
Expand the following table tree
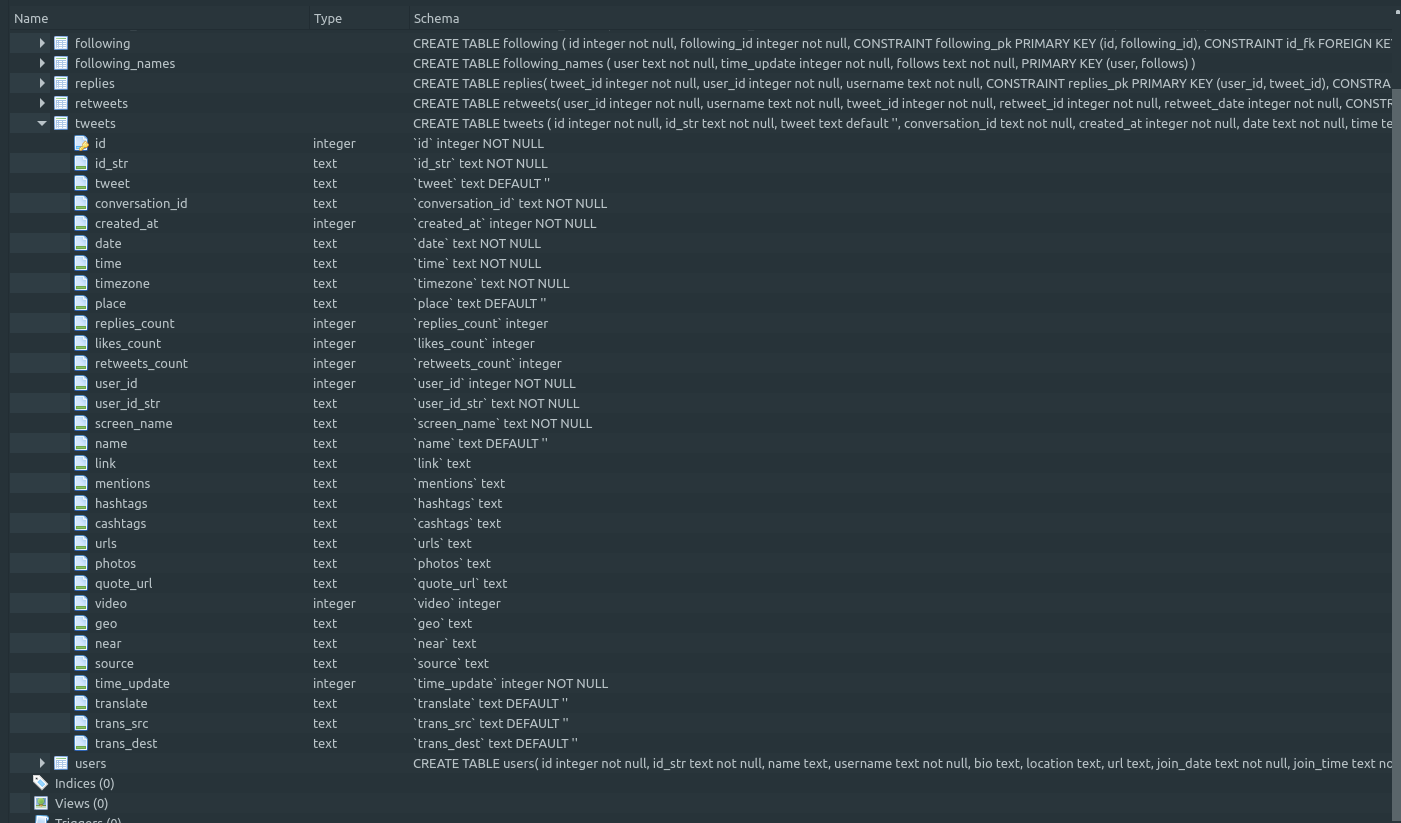pyautogui.click(x=42, y=43)
